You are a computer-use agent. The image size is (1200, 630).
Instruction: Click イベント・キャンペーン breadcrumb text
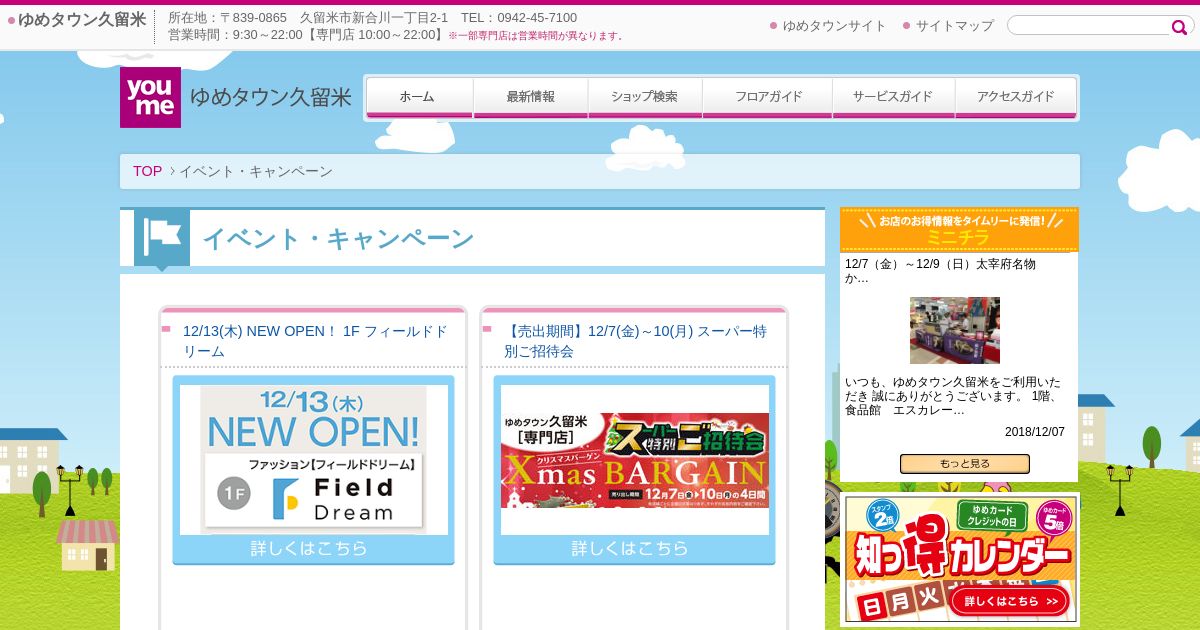tap(256, 171)
